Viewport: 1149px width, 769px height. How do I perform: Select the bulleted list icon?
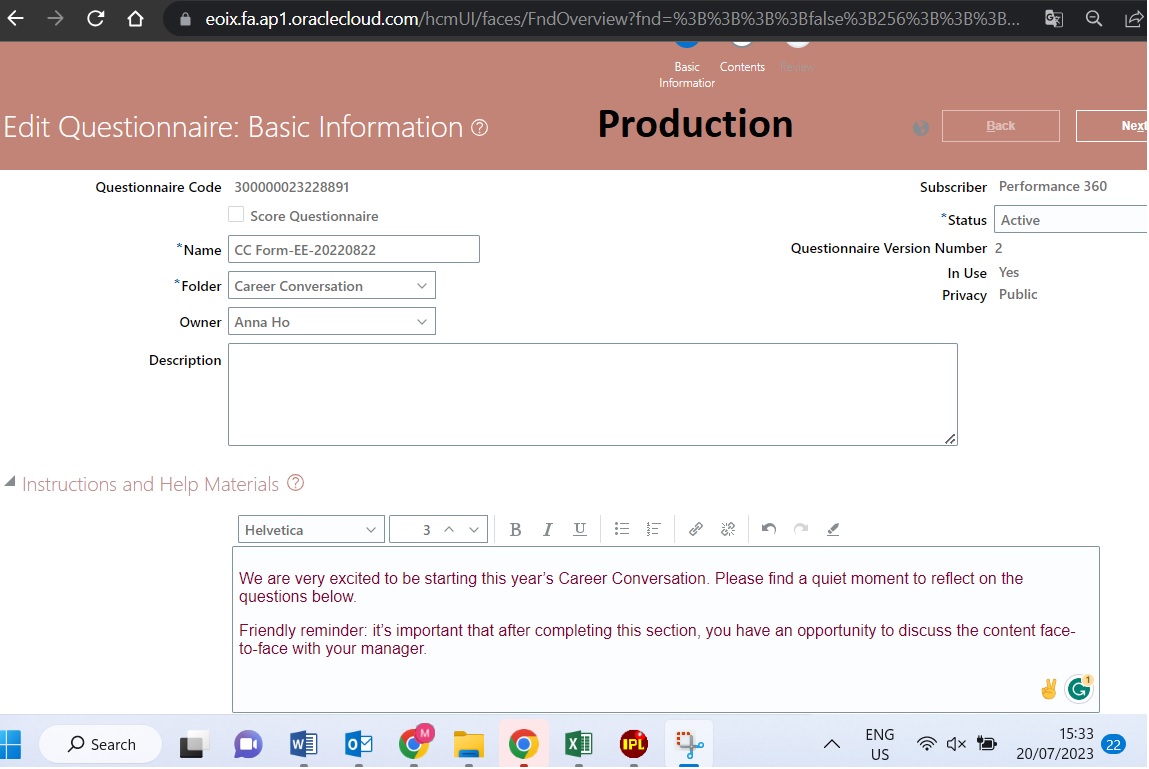pyautogui.click(x=622, y=529)
